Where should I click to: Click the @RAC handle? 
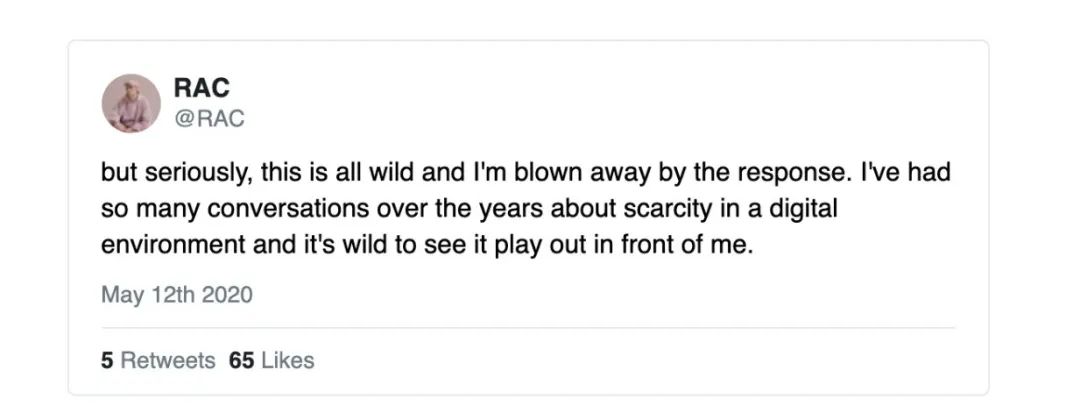(x=209, y=119)
